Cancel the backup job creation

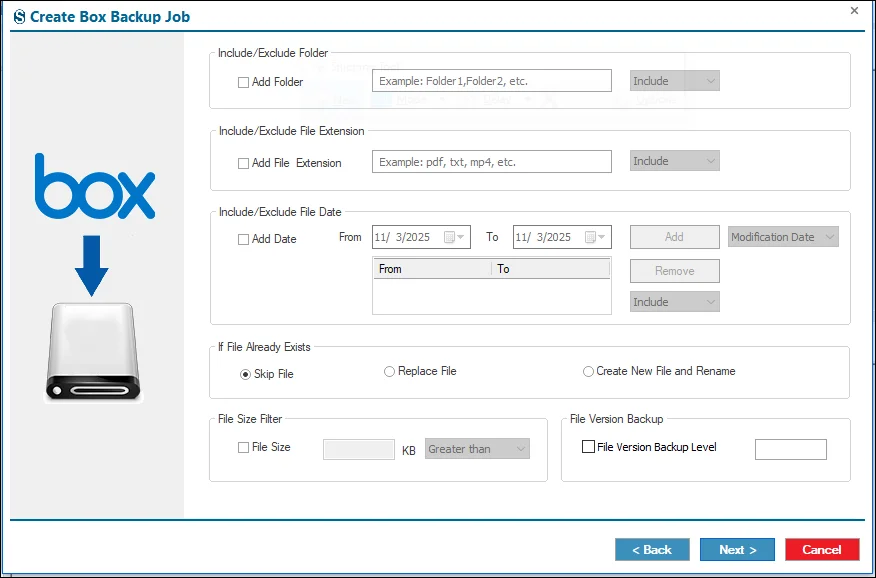click(822, 550)
